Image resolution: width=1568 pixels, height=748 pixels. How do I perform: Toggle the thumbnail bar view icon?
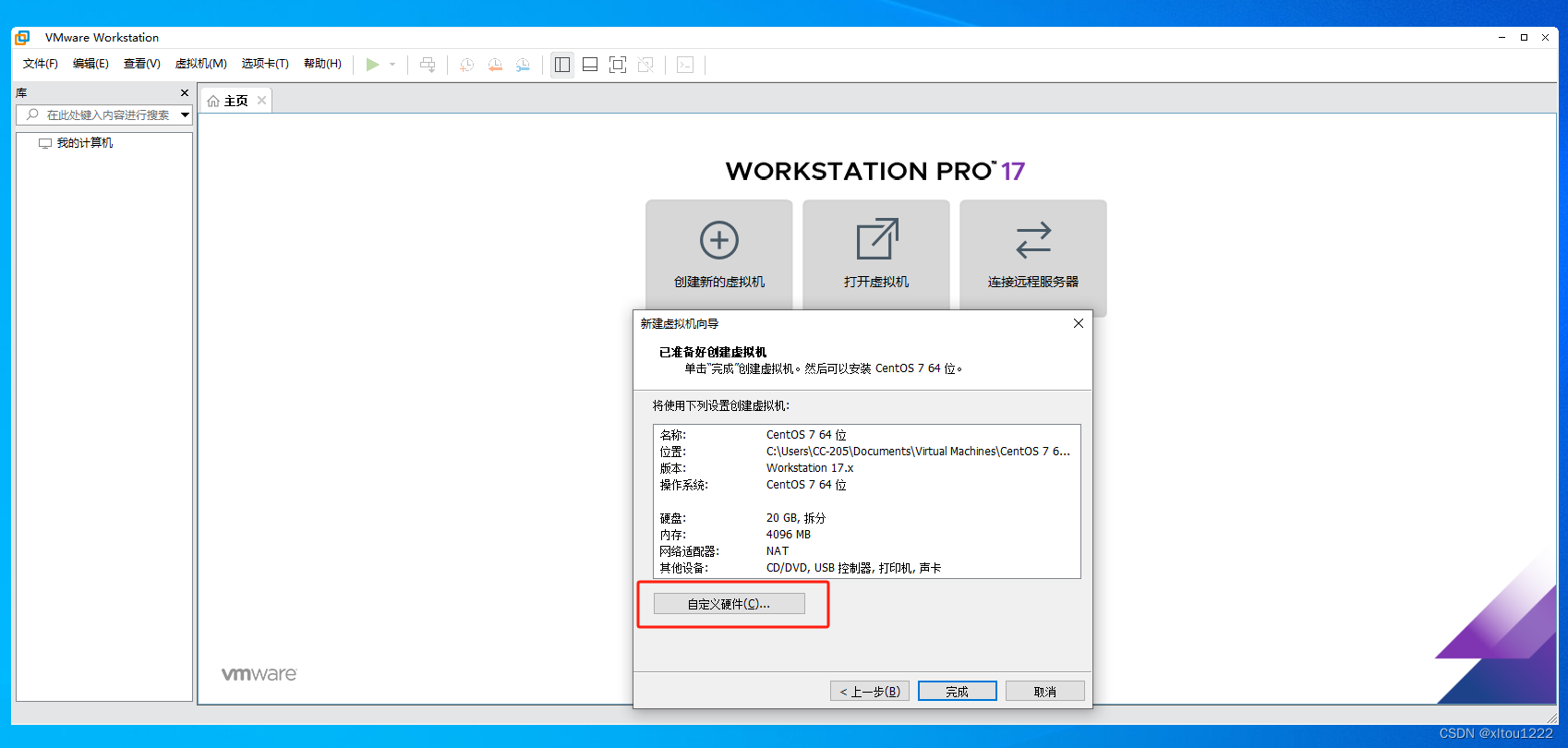(590, 65)
